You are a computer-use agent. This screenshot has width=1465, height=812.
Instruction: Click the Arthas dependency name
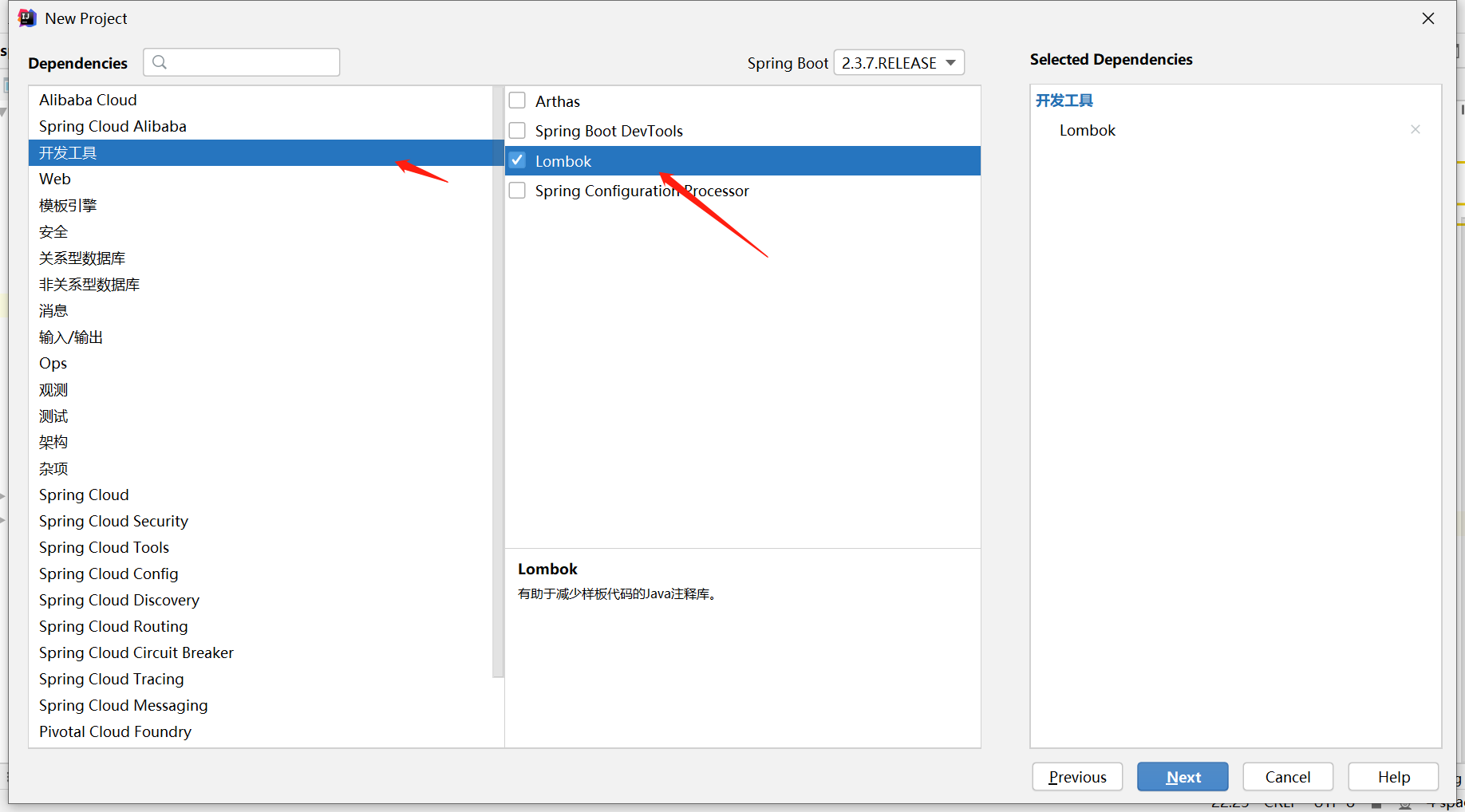point(558,101)
